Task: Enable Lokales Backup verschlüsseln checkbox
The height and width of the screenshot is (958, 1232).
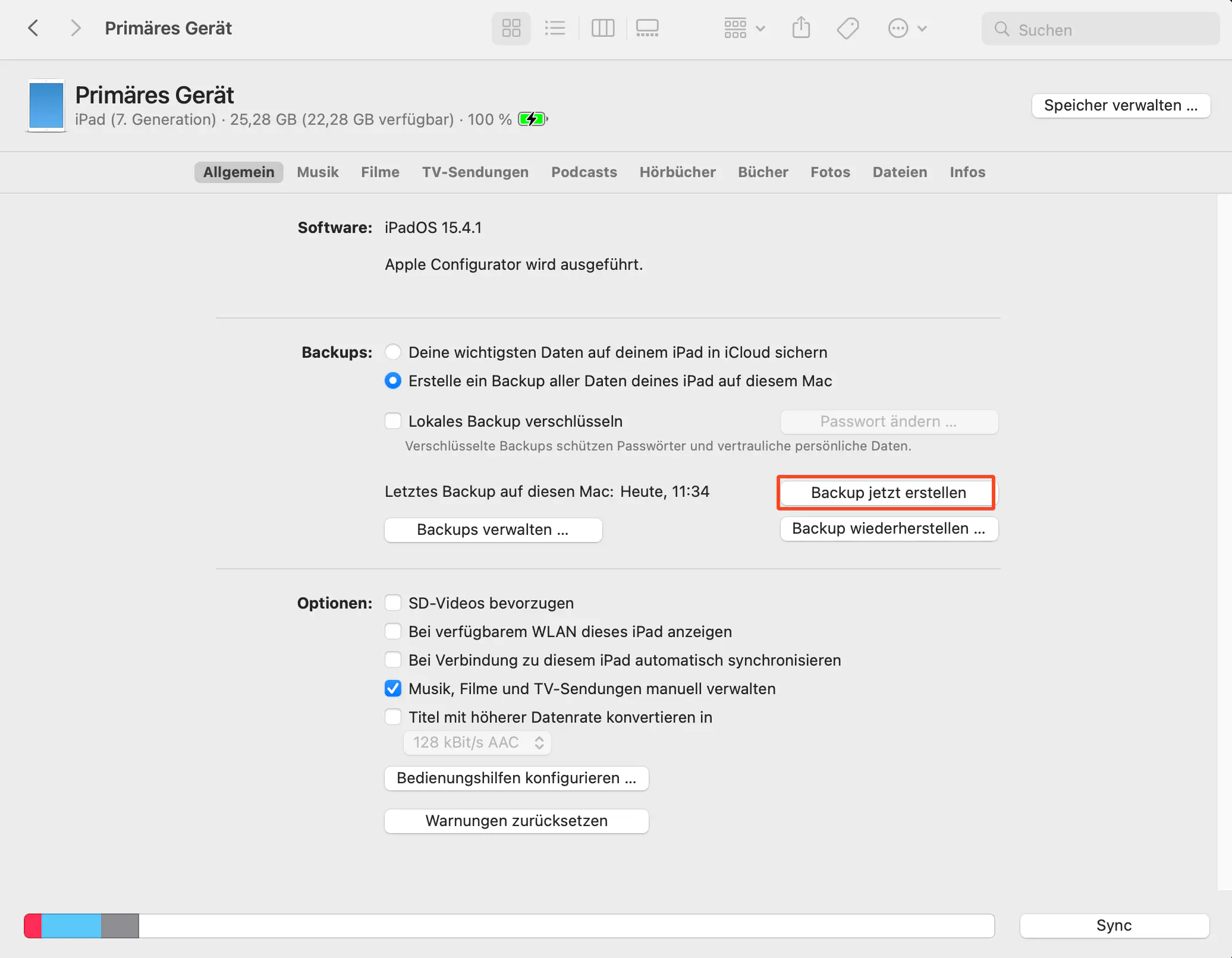Action: [393, 421]
